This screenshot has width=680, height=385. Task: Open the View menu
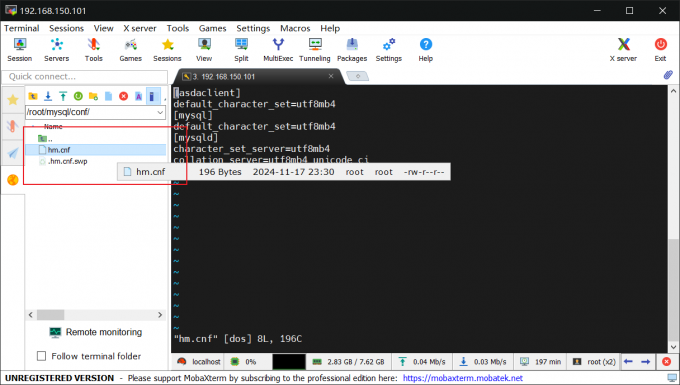[x=104, y=28]
